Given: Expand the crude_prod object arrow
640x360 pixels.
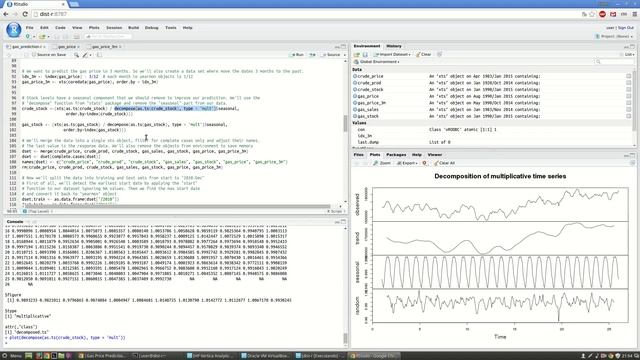Looking at the screenshot, I should click(x=355, y=83).
